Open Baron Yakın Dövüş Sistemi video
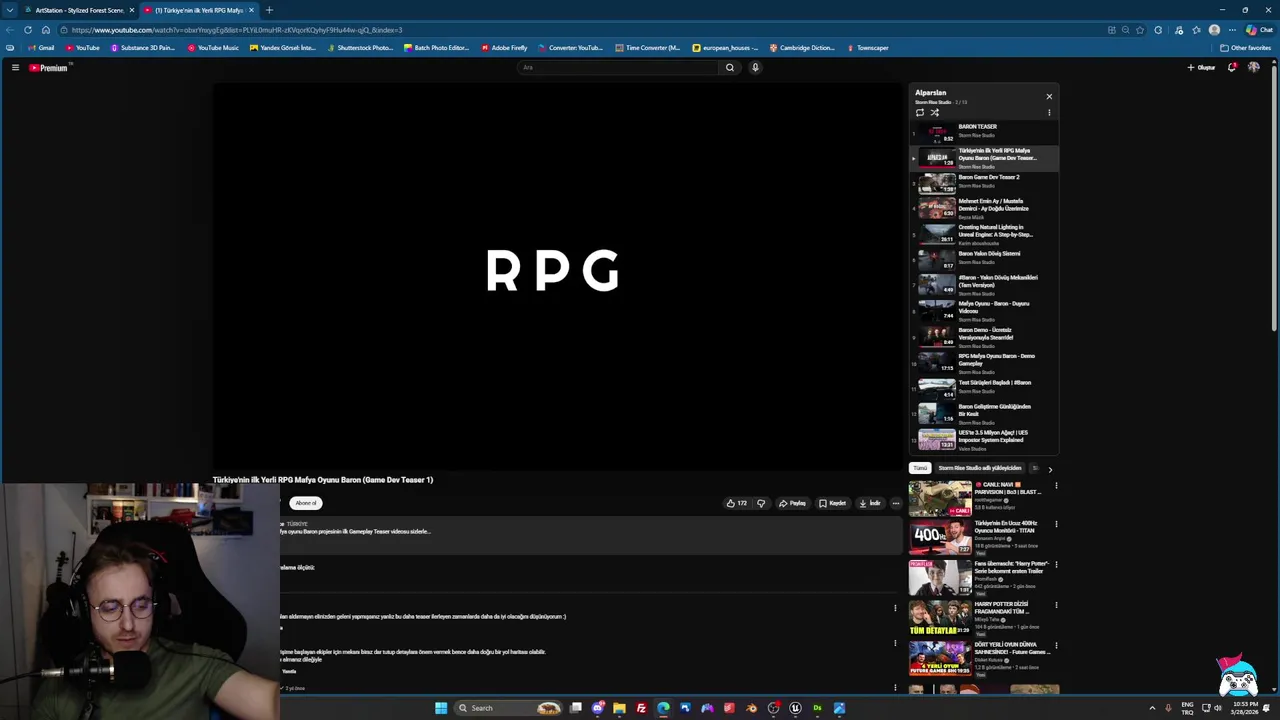 click(x=984, y=259)
